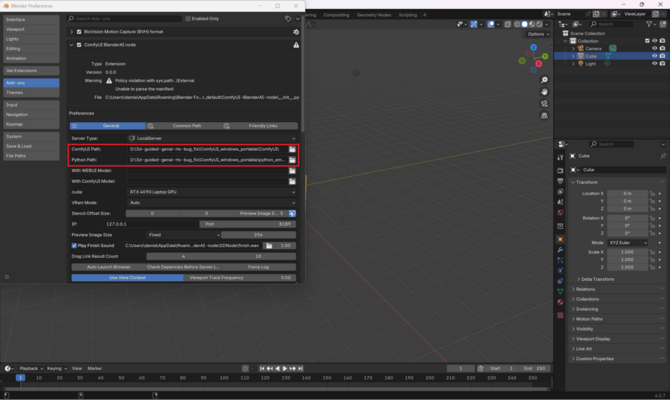Click the zoom viewport gizmo icon
Screen dimensions: 670x400
[x=544, y=80]
